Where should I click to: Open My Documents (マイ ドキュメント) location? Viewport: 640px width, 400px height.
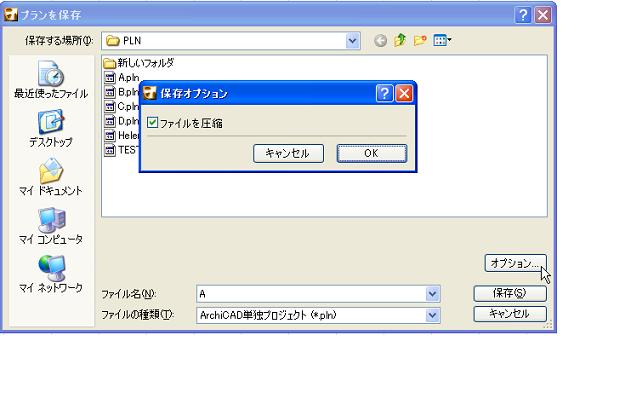click(x=50, y=176)
